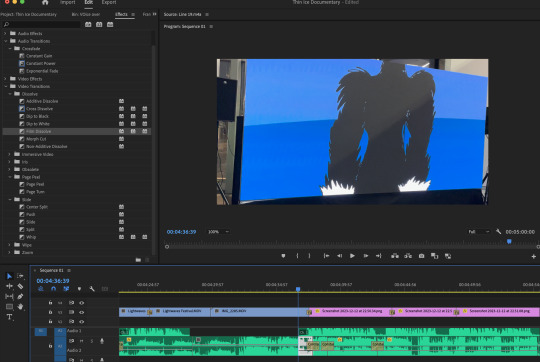The width and height of the screenshot is (540, 362).
Task: Expand the Iris folder
Action: click(10, 162)
